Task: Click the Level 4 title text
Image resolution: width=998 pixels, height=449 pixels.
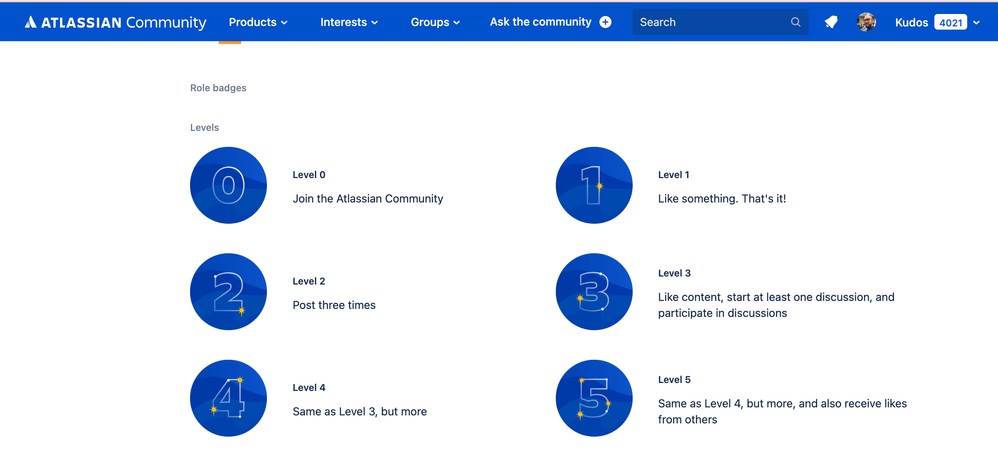Action: (309, 387)
